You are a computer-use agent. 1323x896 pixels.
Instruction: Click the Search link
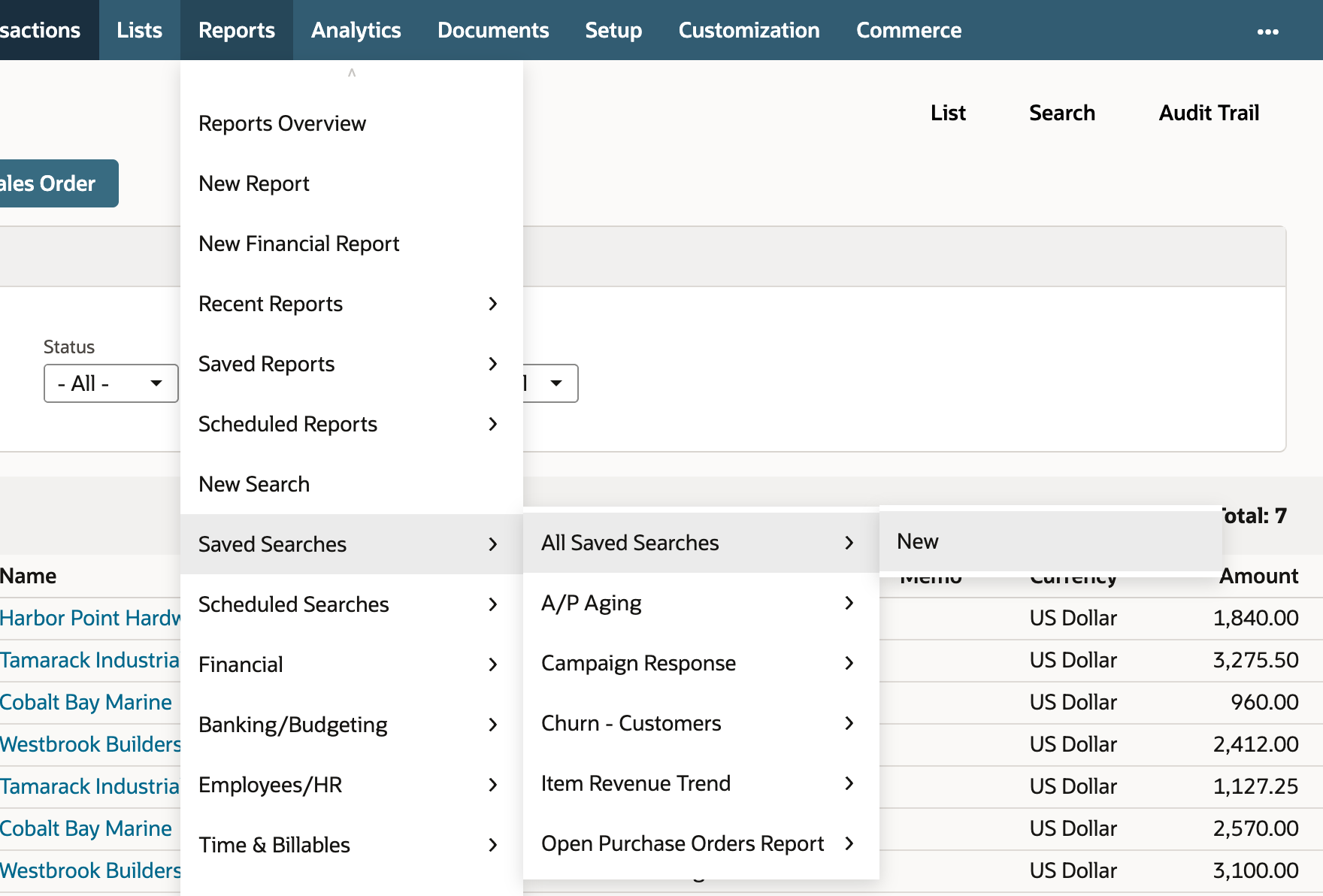[1062, 113]
